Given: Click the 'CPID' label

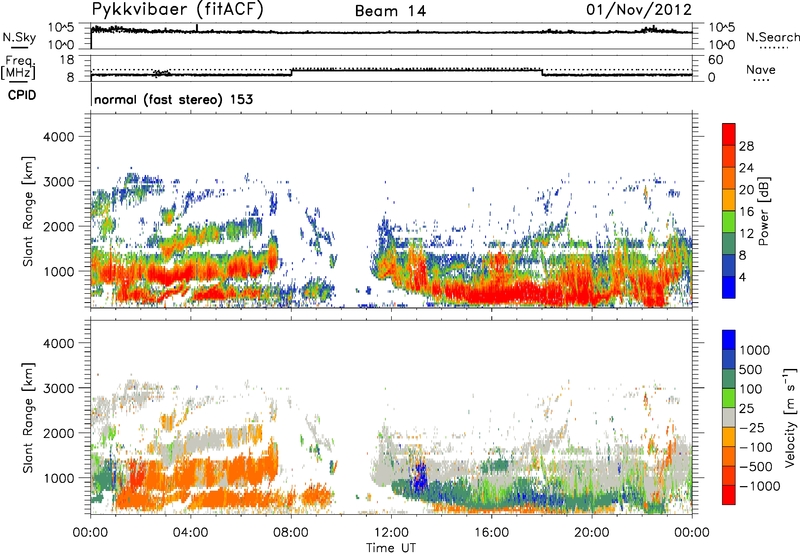Looking at the screenshot, I should point(22,95).
